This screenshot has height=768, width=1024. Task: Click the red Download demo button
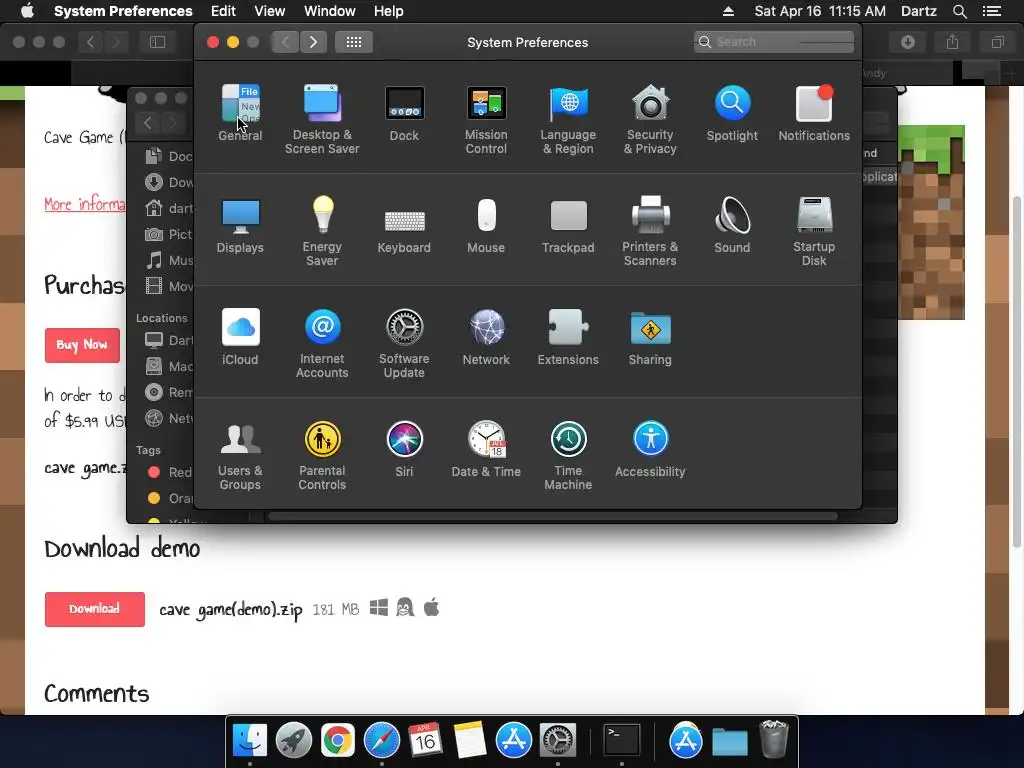click(x=95, y=609)
